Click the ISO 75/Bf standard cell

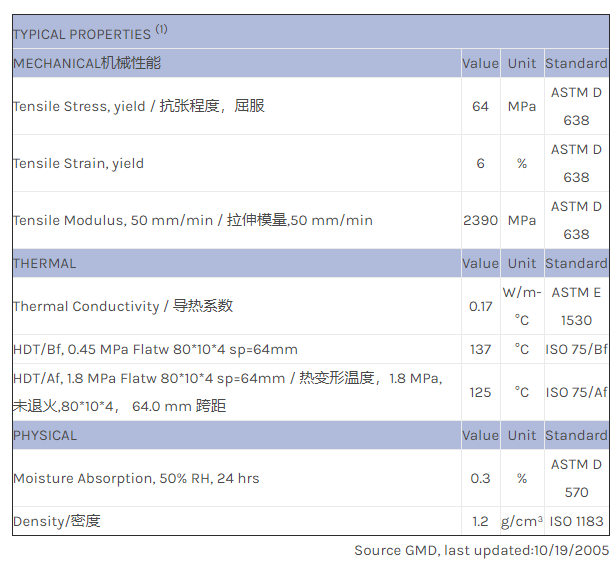pos(576,349)
